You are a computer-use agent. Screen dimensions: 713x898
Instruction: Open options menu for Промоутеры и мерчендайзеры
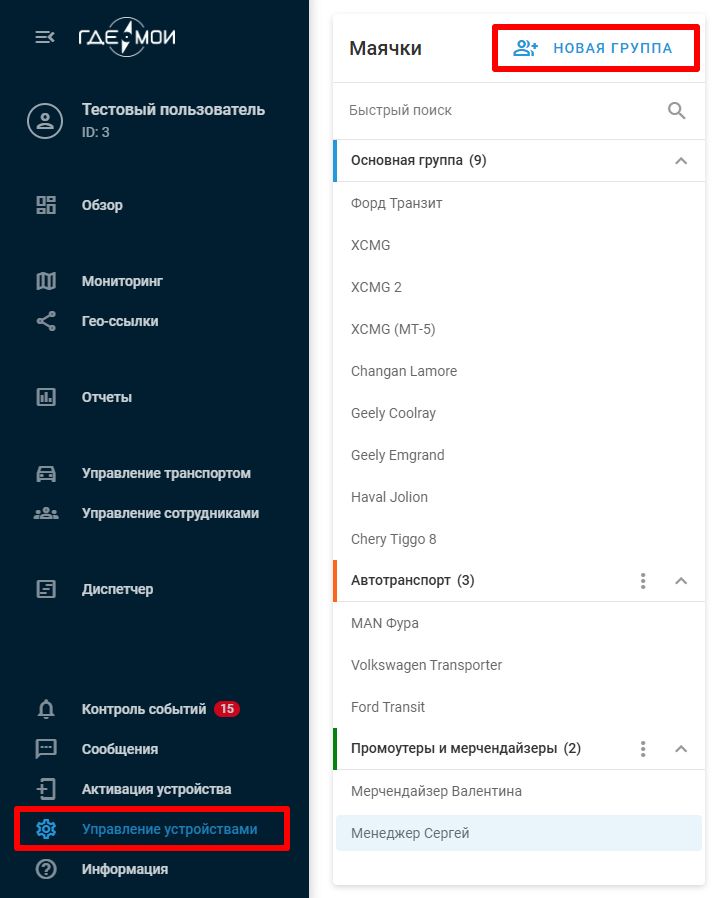[x=643, y=748]
